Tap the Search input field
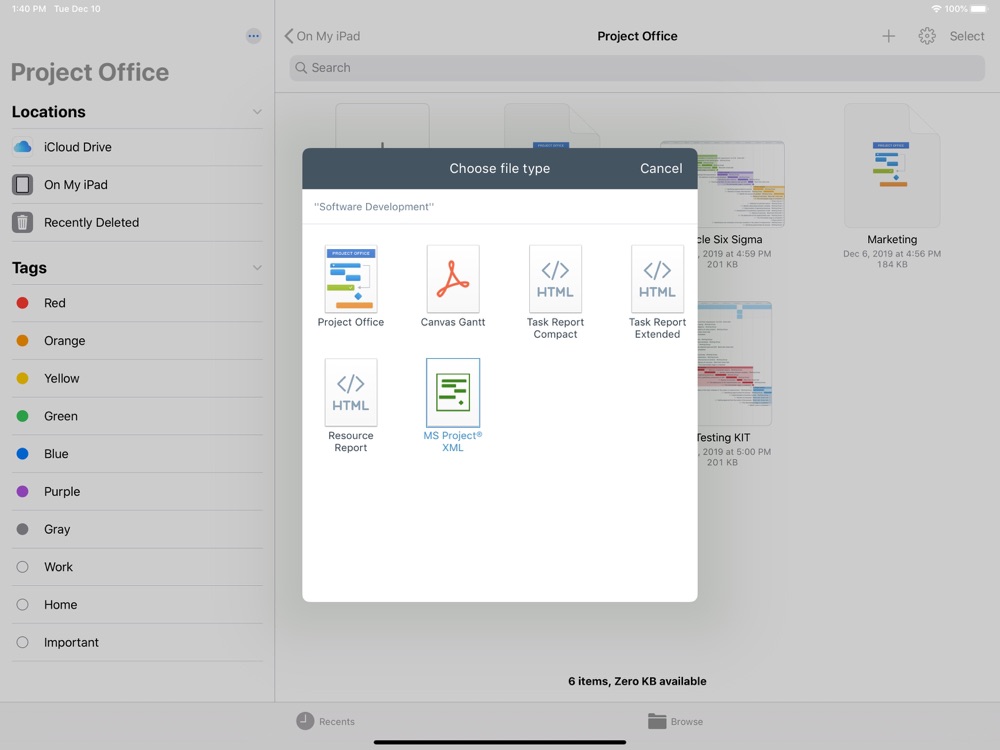This screenshot has height=750, width=1000. coord(637,68)
